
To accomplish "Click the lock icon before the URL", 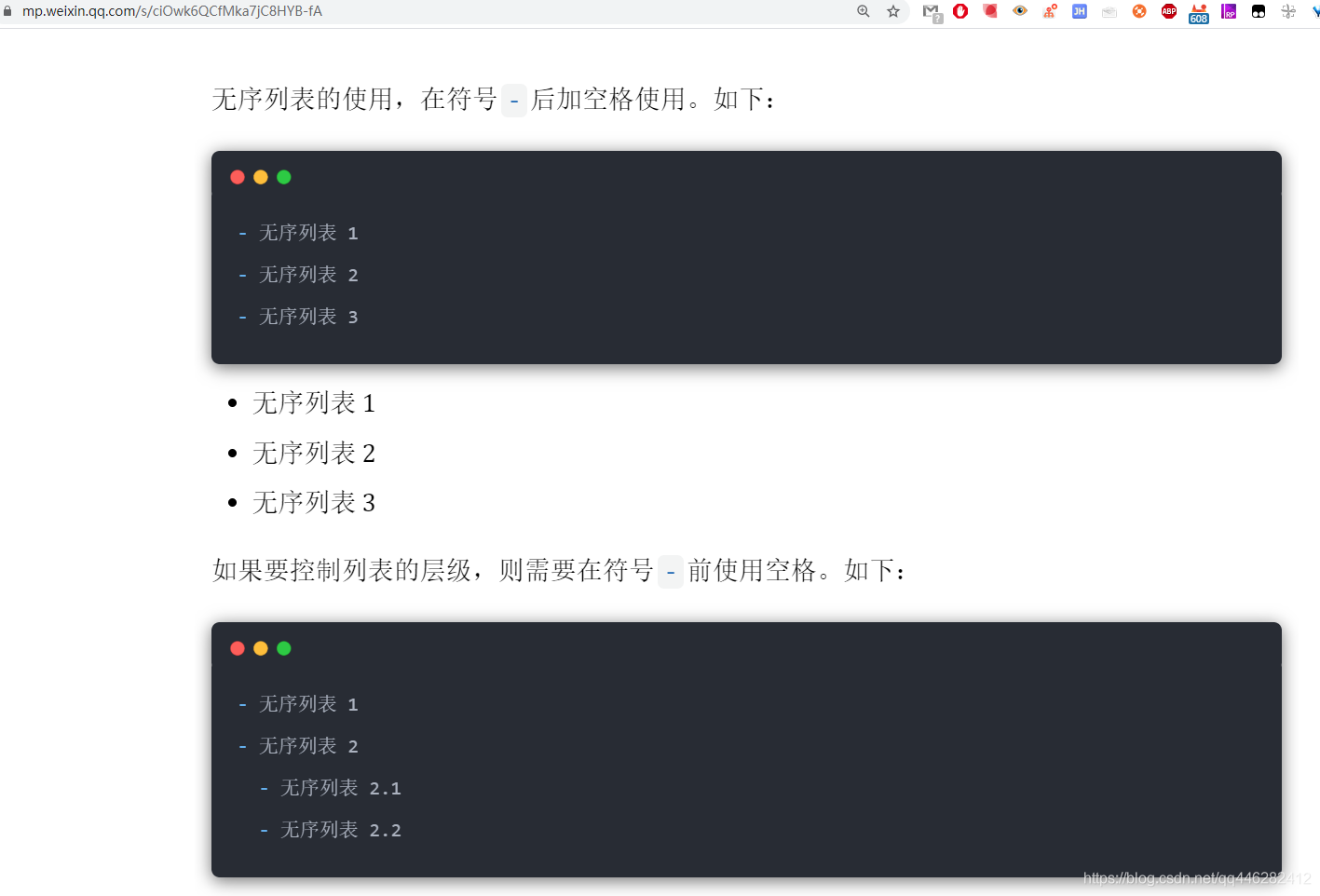I will (x=9, y=11).
